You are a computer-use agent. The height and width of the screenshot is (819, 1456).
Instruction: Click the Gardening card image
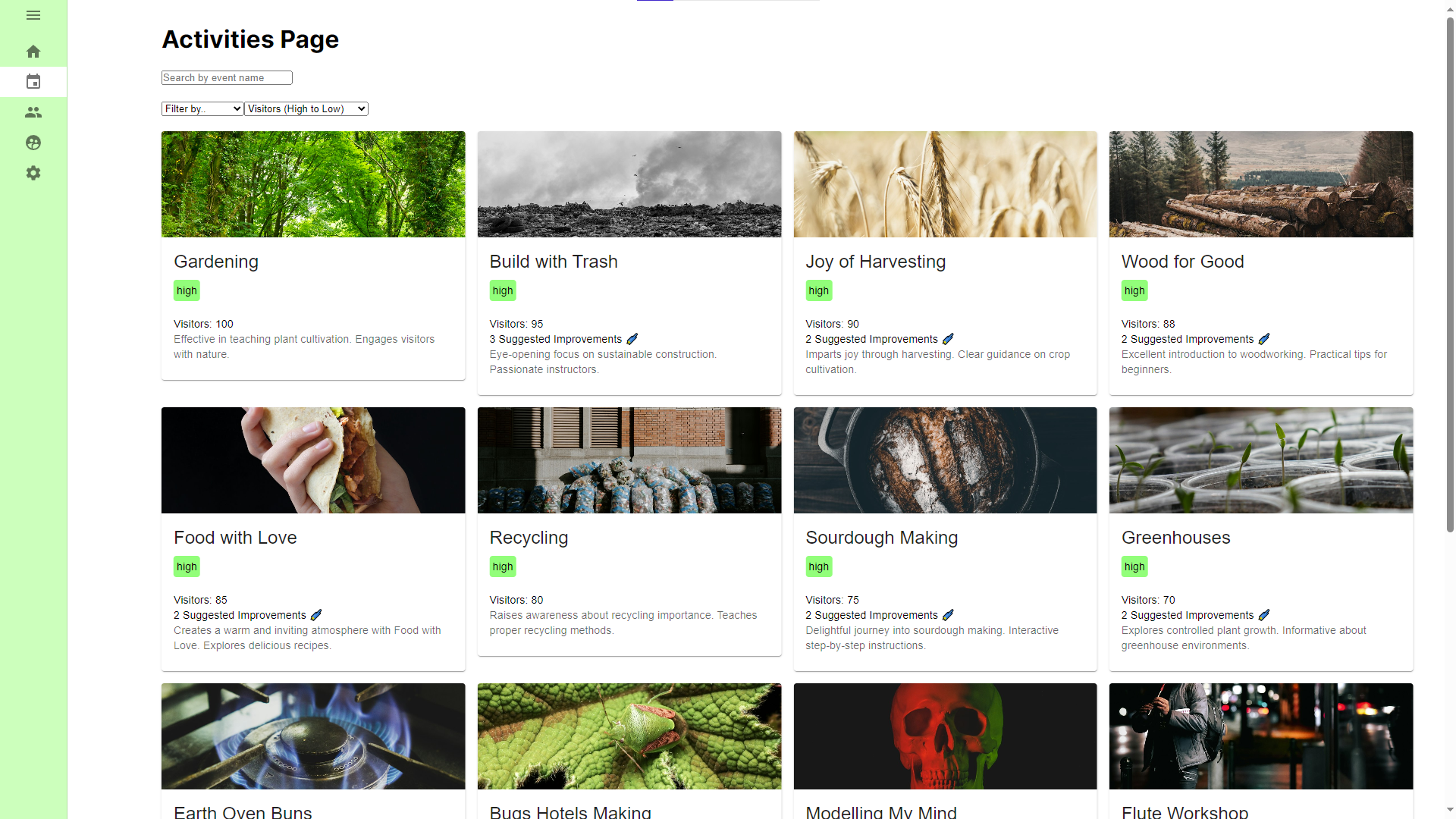click(x=312, y=184)
